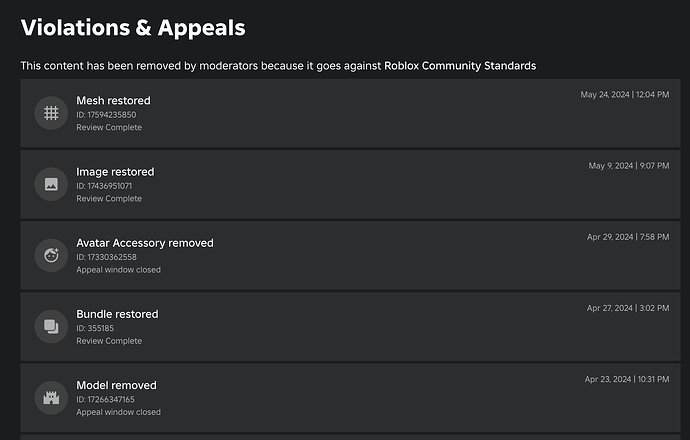Click image ID 17436951071
The image size is (690, 440).
coord(104,186)
